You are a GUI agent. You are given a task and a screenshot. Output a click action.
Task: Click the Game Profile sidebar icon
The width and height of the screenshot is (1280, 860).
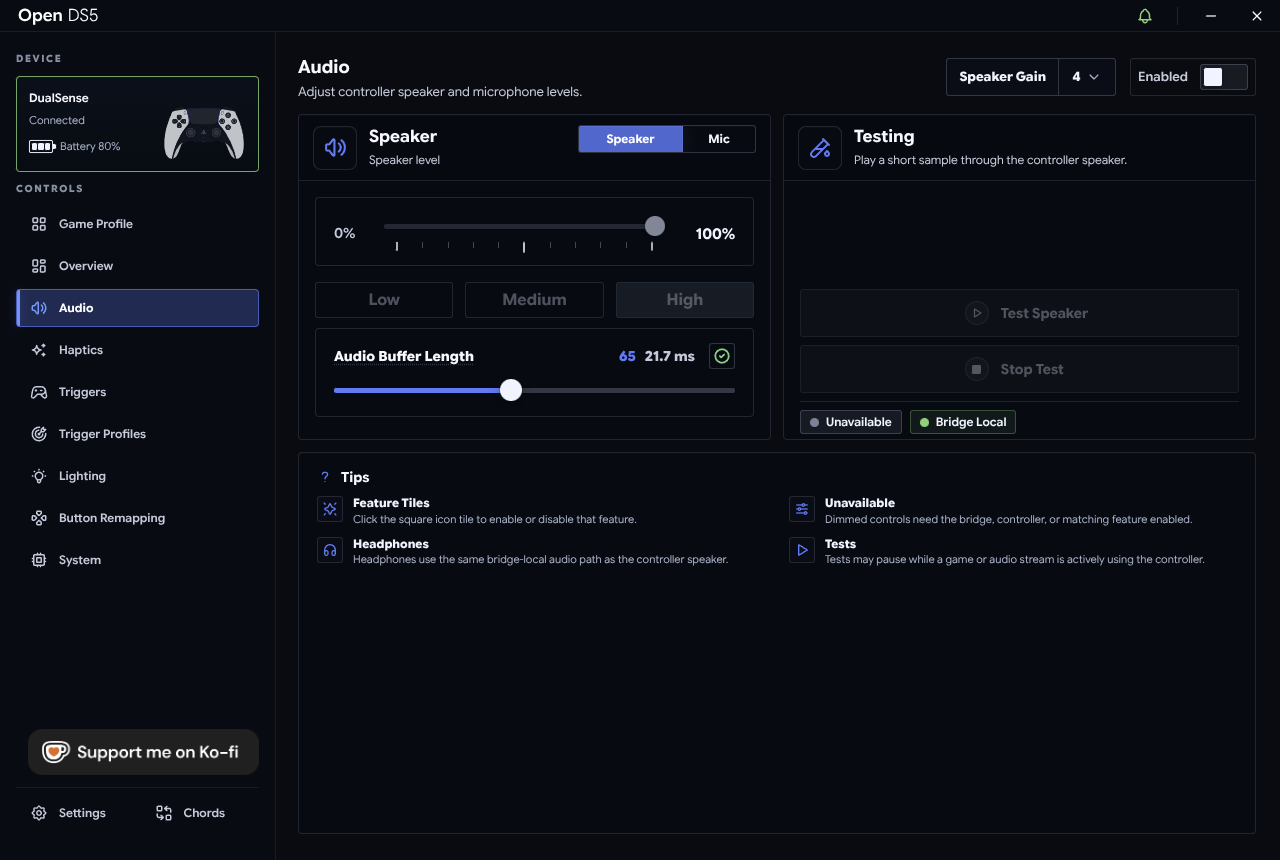(39, 224)
